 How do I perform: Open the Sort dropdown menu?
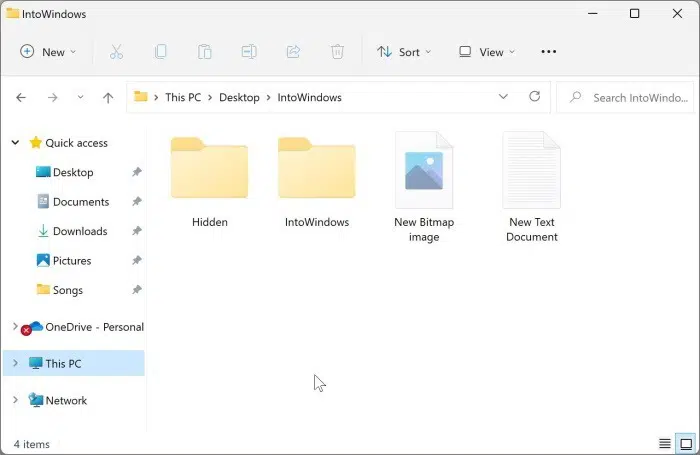[404, 52]
